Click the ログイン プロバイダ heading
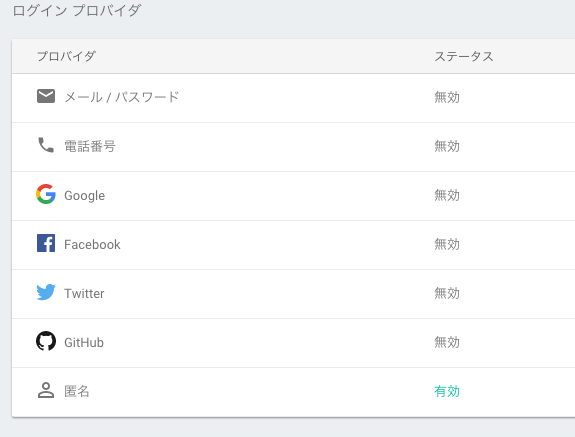Screen dimensions: 575x437 click(77, 10)
